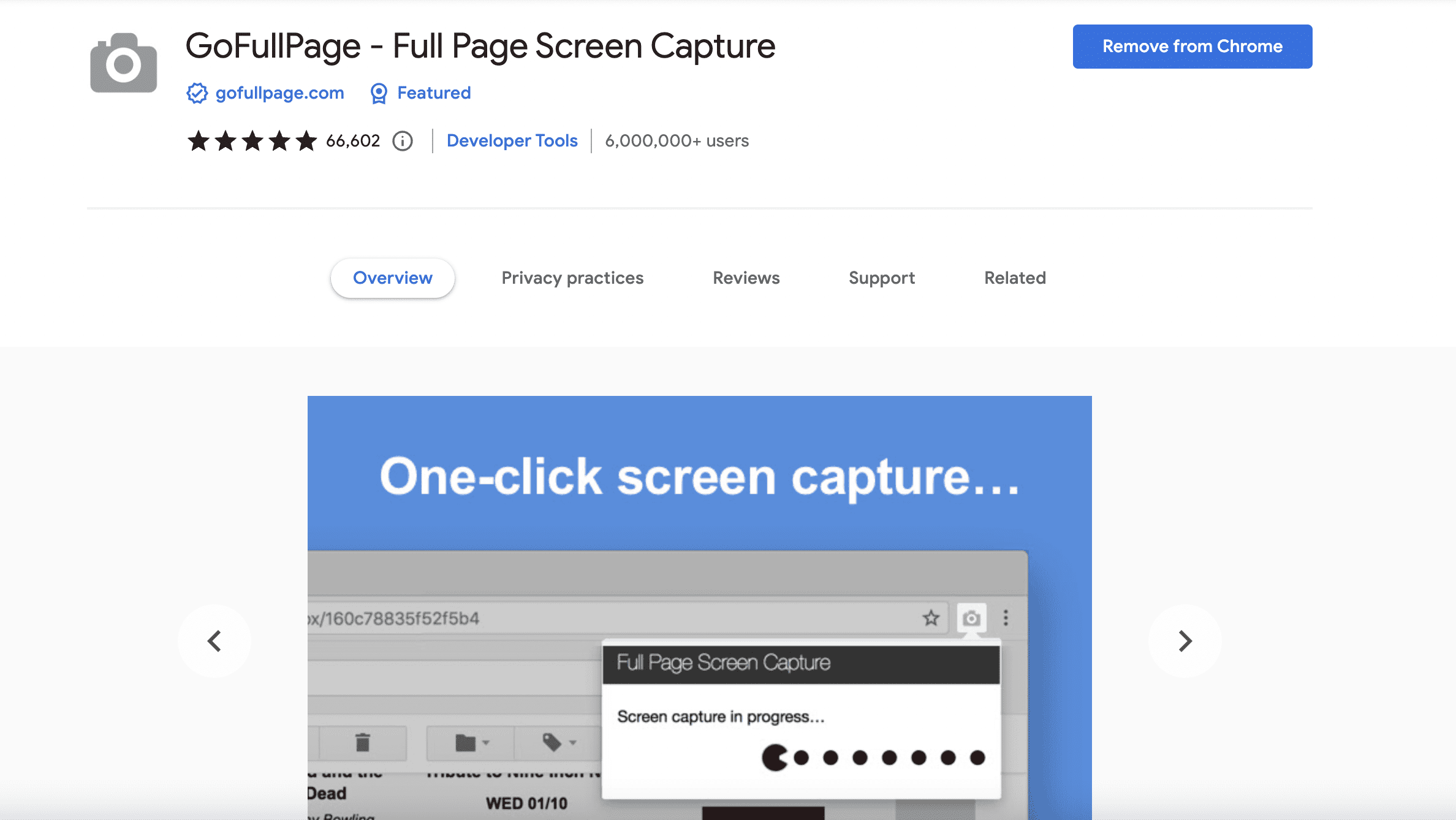
Task: Open the rating info tooltip icon
Action: (x=402, y=140)
